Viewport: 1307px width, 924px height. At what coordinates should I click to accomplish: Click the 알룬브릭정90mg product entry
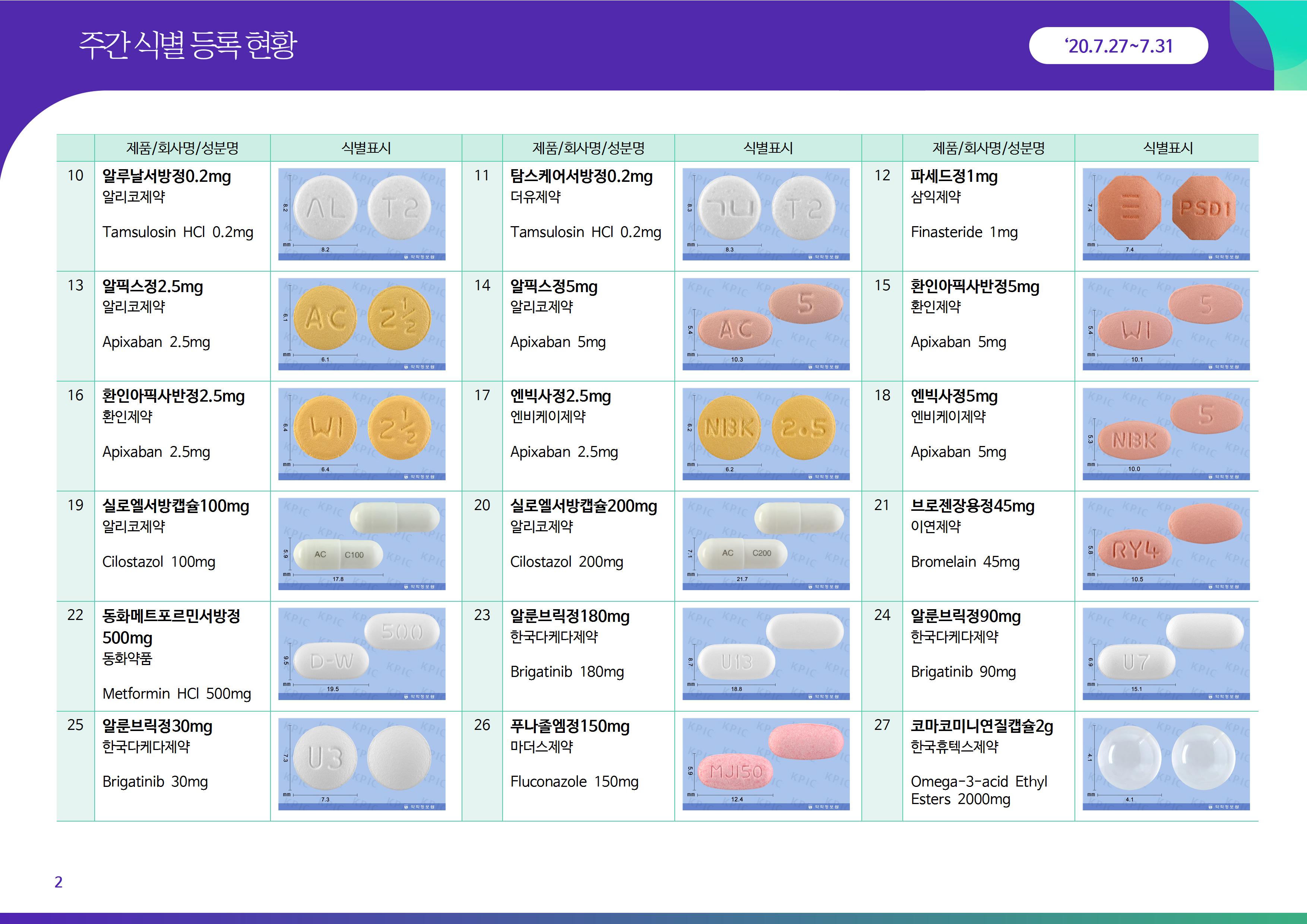(965, 616)
